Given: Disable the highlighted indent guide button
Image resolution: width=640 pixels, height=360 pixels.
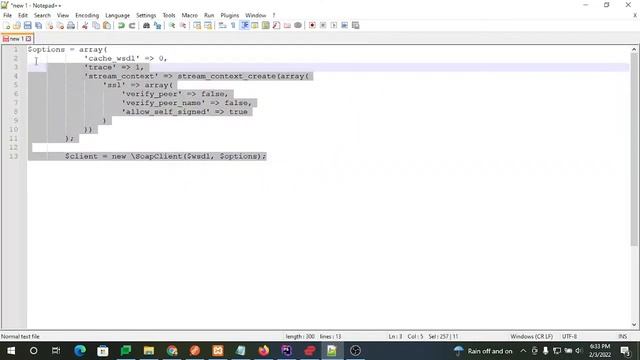Looking at the screenshot, I should point(244,25).
